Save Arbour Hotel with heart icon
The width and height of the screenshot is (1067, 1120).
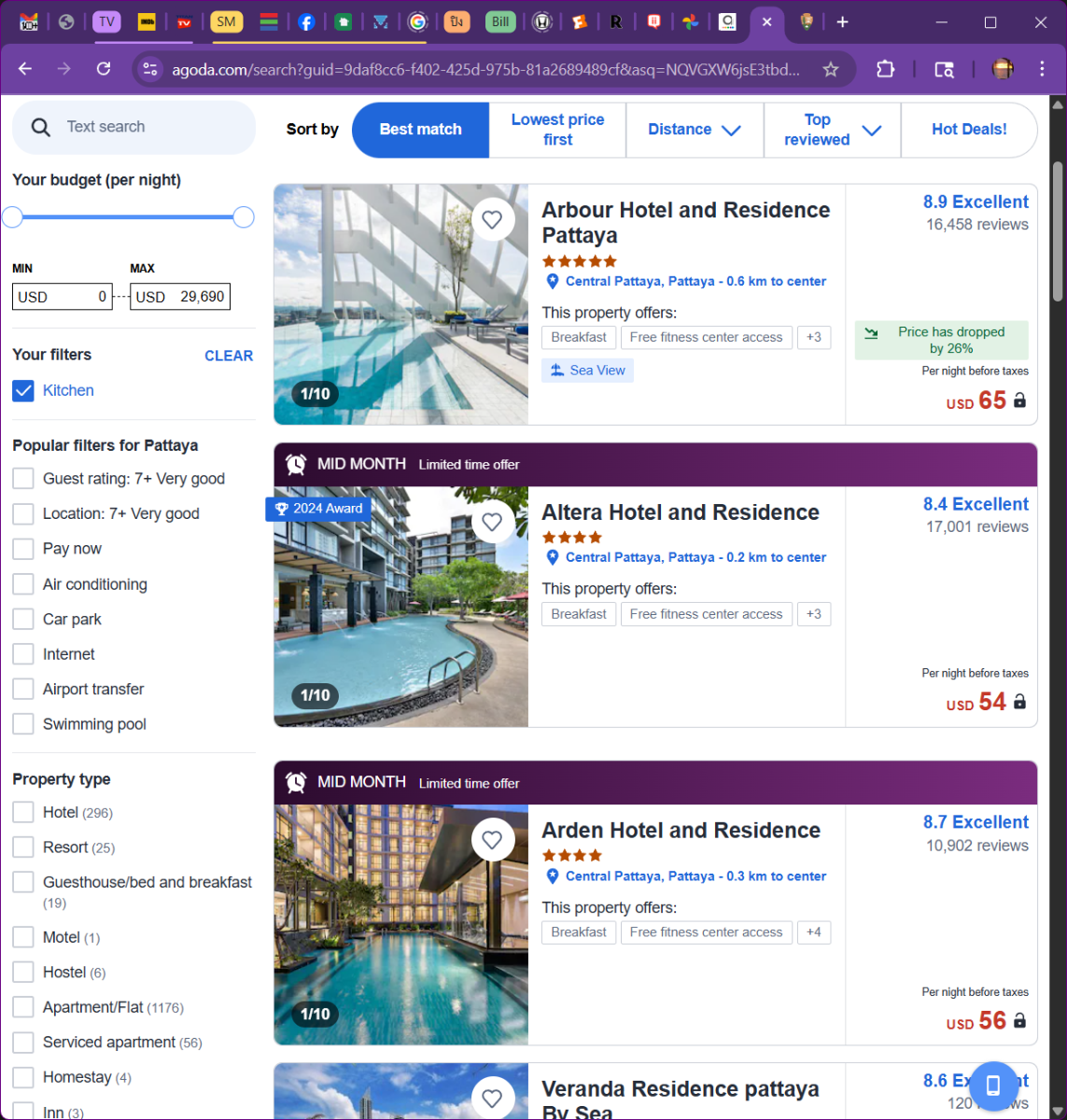tap(492, 219)
